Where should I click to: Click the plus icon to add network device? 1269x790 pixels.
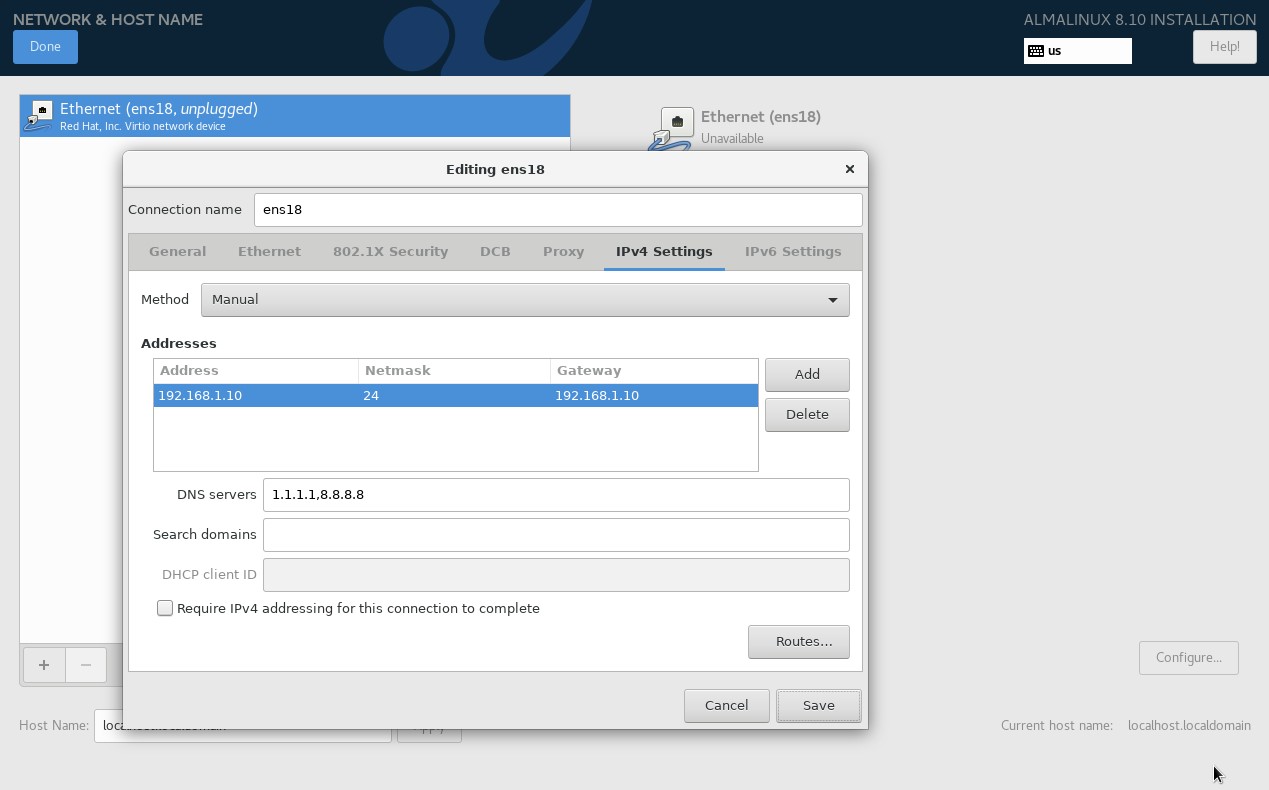[x=43, y=665]
